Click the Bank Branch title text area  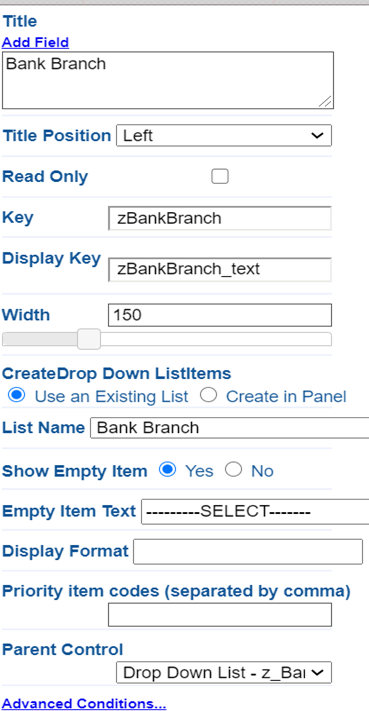pos(168,80)
